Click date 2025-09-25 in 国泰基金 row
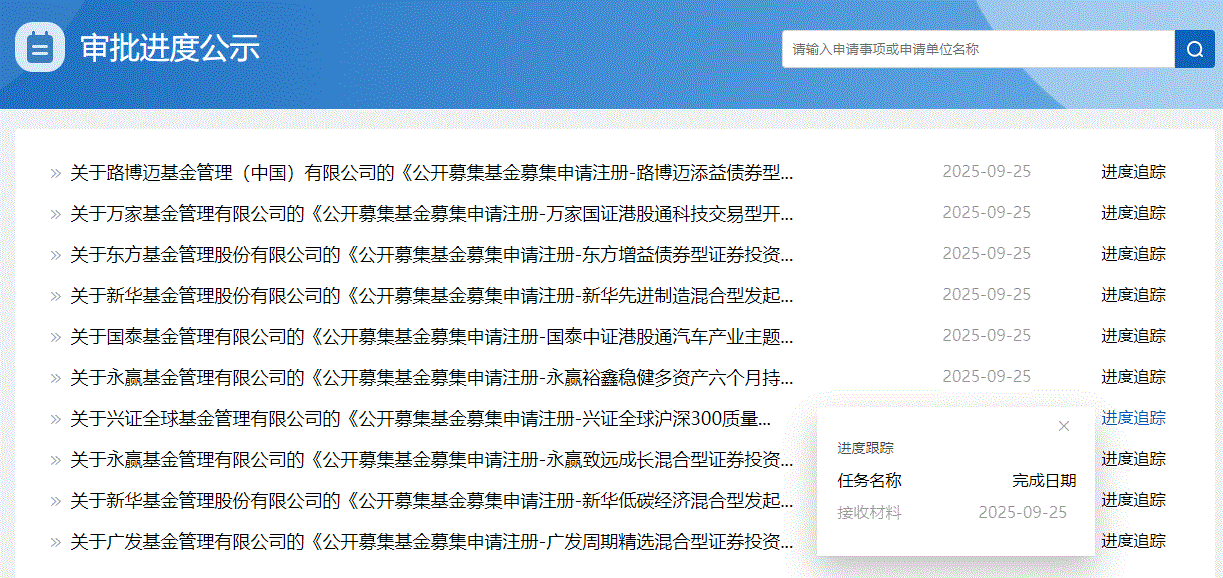The height and width of the screenshot is (578, 1223). click(986, 335)
